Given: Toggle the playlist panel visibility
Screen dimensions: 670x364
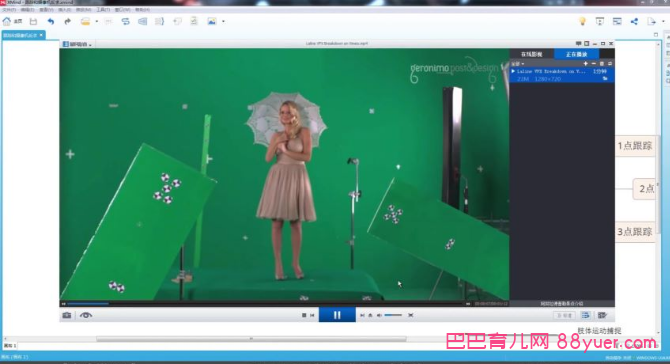Looking at the screenshot, I should point(585,315).
